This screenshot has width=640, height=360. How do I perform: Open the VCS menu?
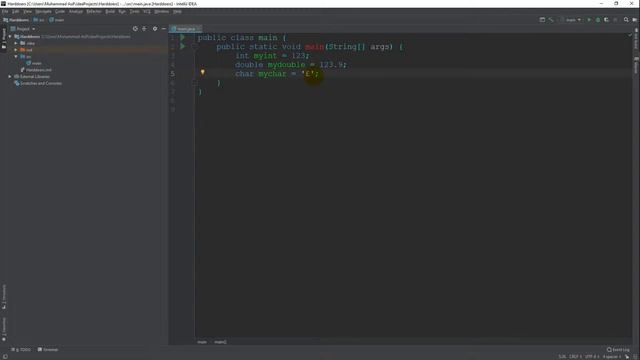(x=147, y=11)
